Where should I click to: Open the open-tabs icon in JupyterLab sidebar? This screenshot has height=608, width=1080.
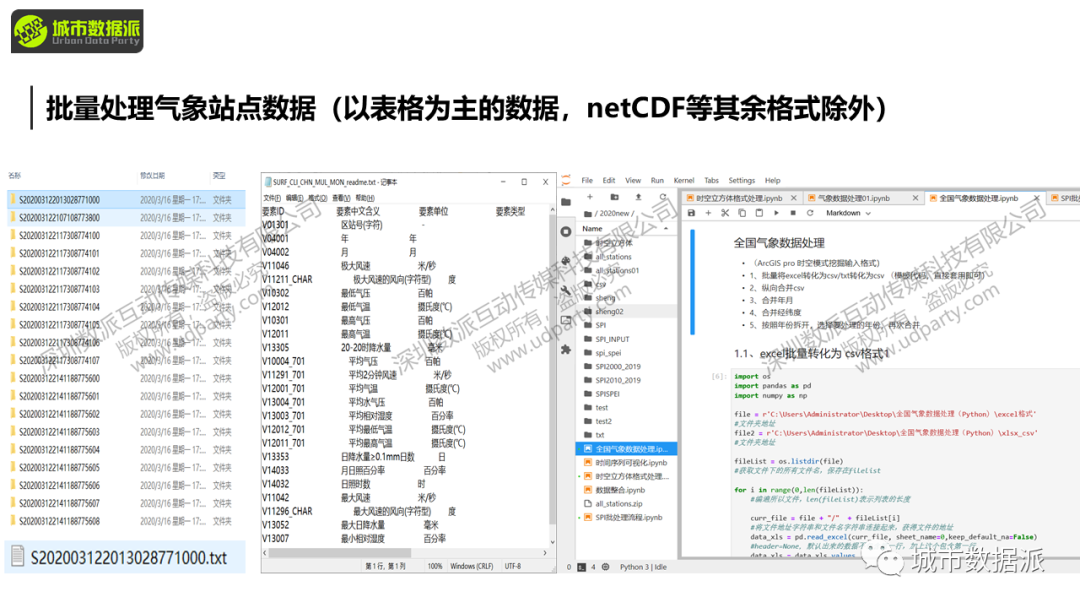(566, 320)
